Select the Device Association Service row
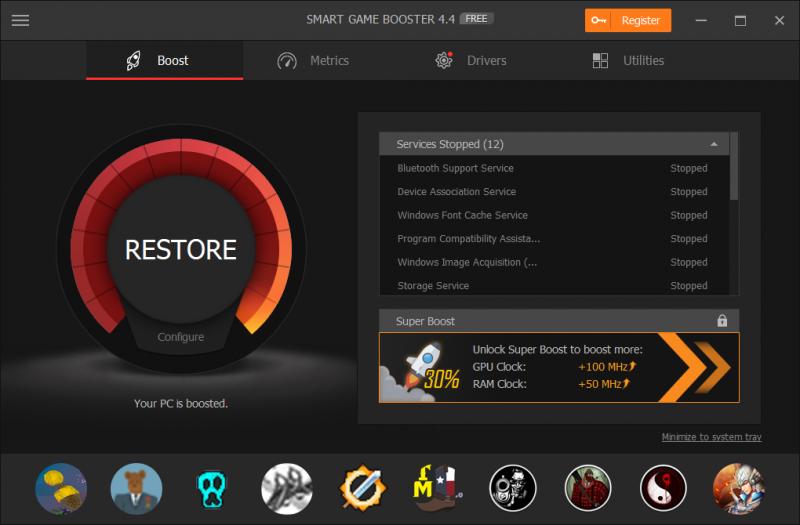This screenshot has width=800, height=525. [x=555, y=191]
